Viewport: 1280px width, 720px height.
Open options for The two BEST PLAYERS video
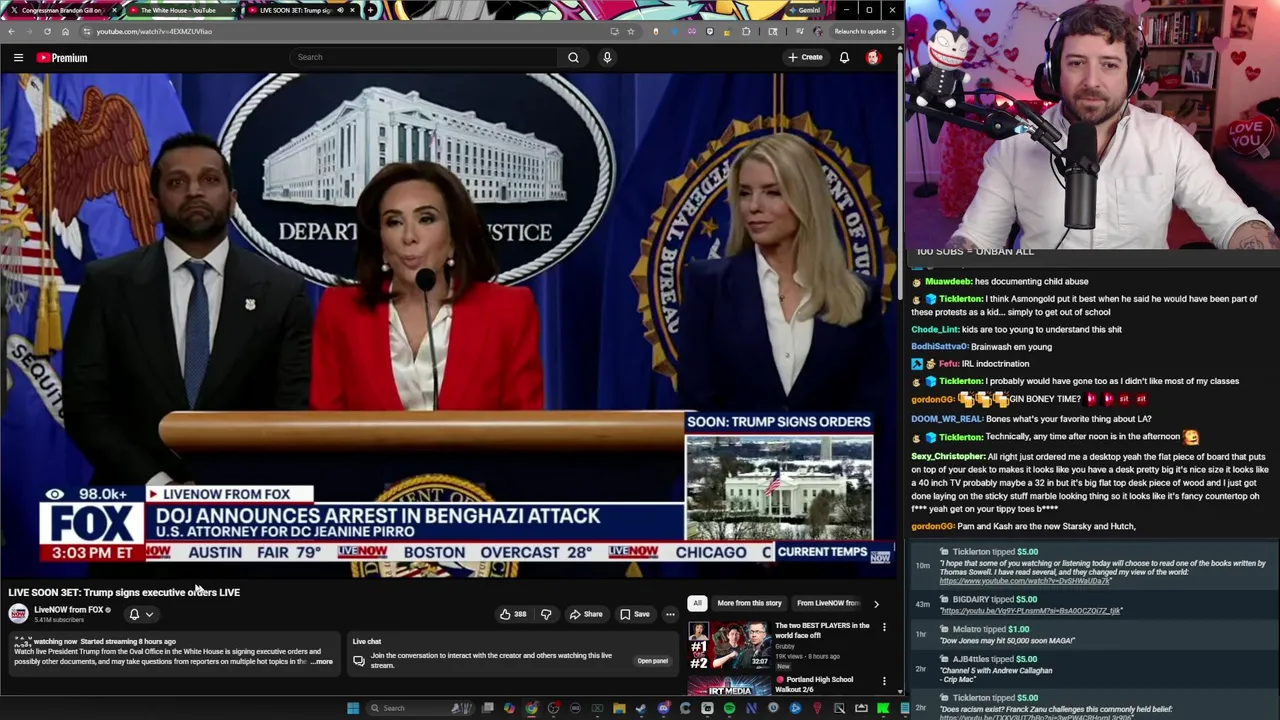(884, 627)
